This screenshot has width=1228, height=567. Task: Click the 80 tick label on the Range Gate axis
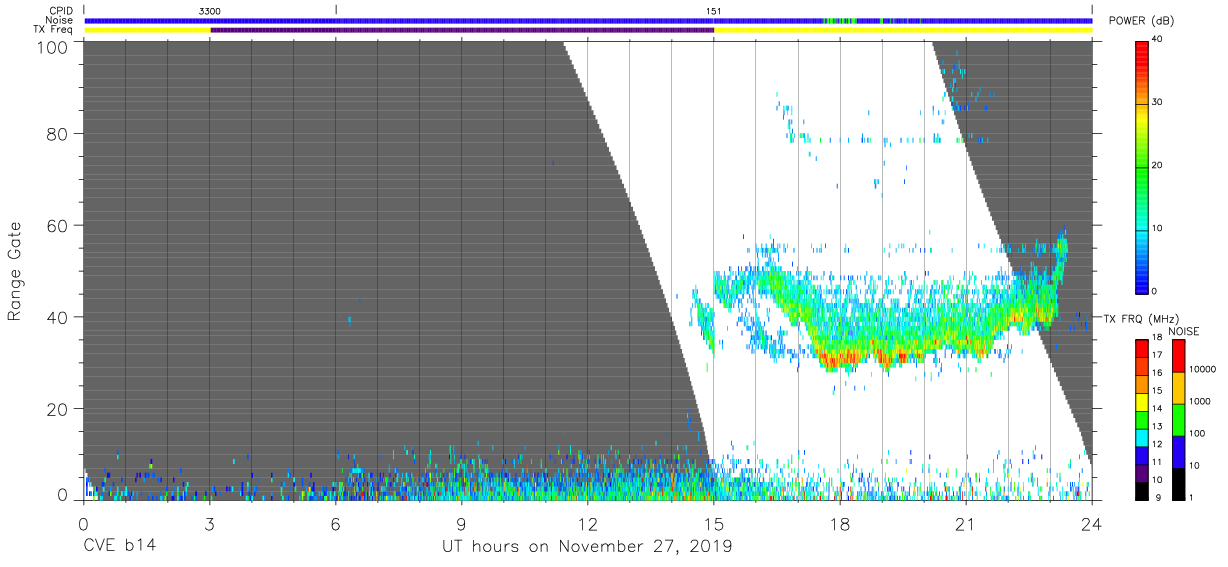click(x=59, y=133)
